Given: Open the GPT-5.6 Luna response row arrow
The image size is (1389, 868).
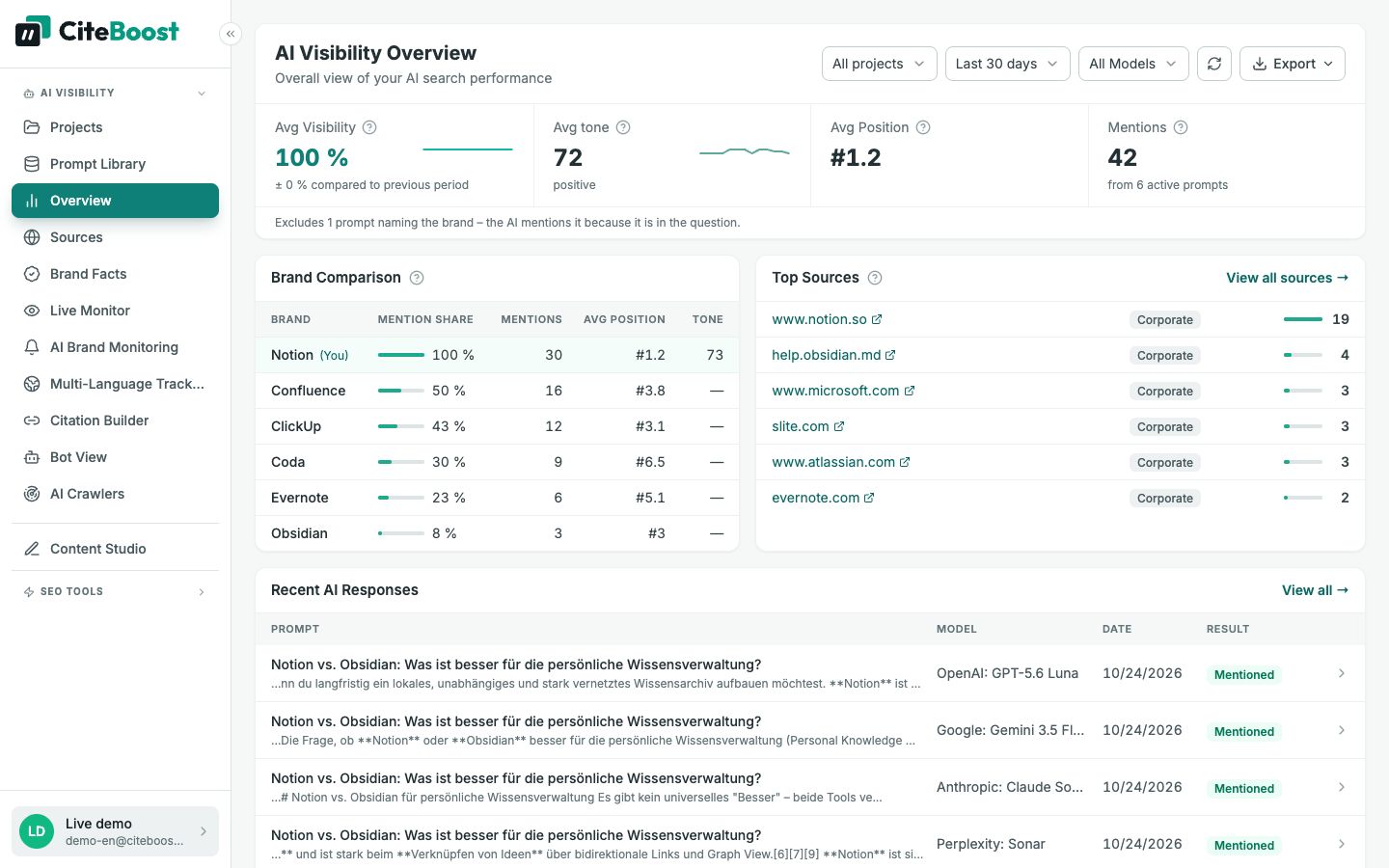Looking at the screenshot, I should coord(1342,673).
